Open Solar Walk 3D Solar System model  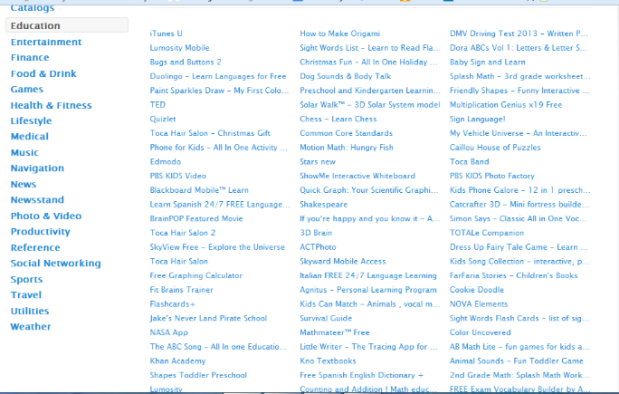370,105
